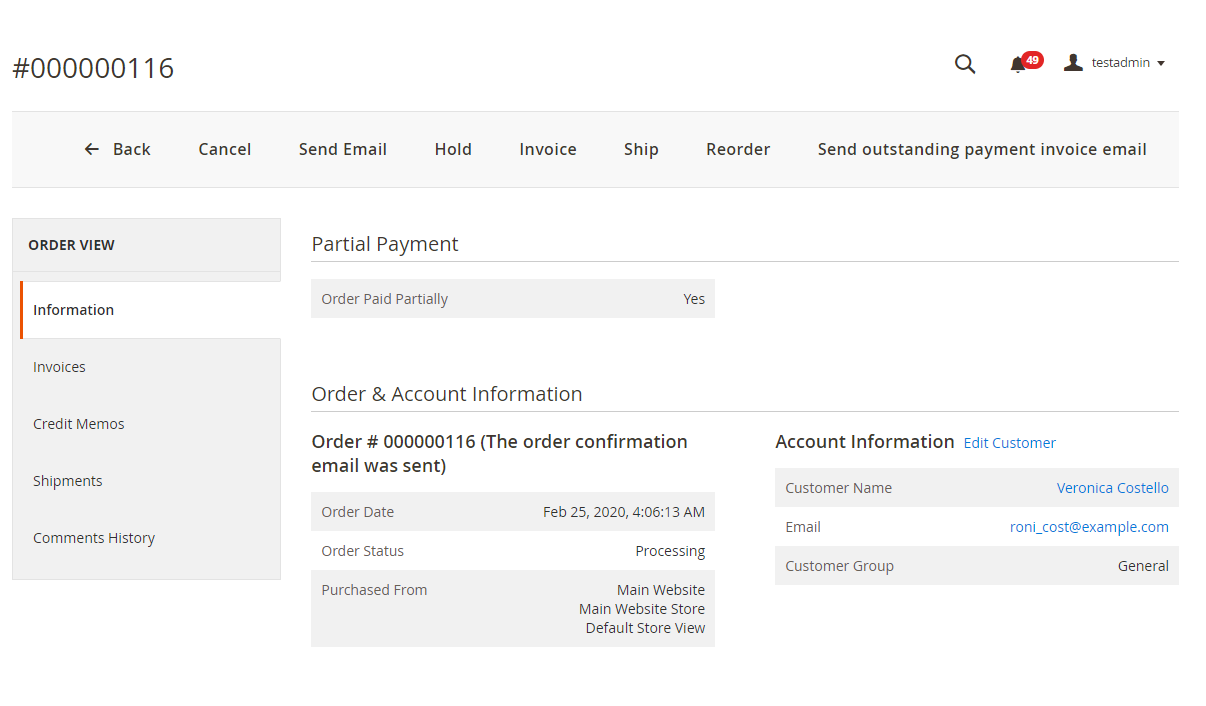
Task: Create an Invoice for the order
Action: pyautogui.click(x=547, y=149)
